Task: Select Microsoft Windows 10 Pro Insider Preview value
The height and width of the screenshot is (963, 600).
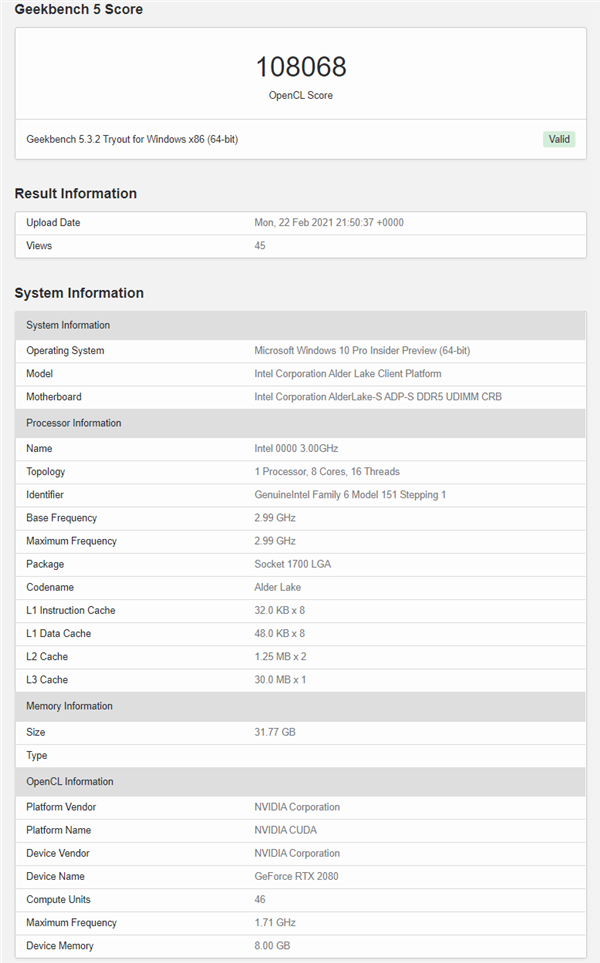Action: (362, 351)
